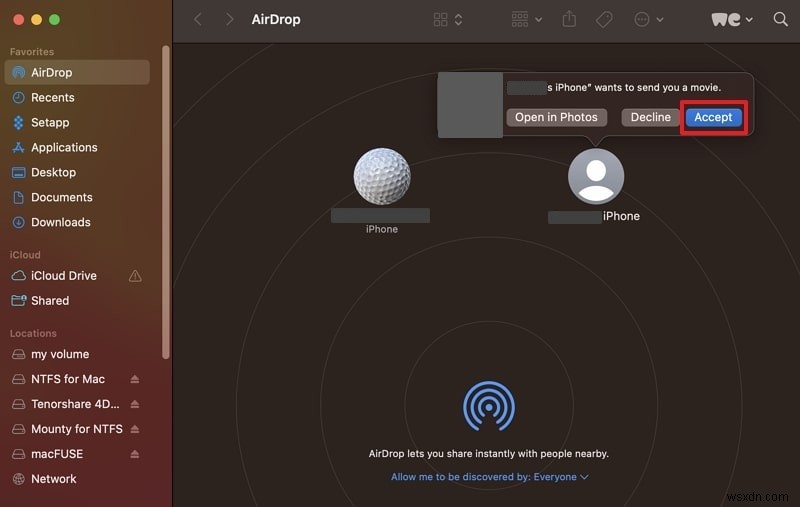Decline the AirDrop transfer request
Screen dimensions: 800x507
click(x=651, y=117)
